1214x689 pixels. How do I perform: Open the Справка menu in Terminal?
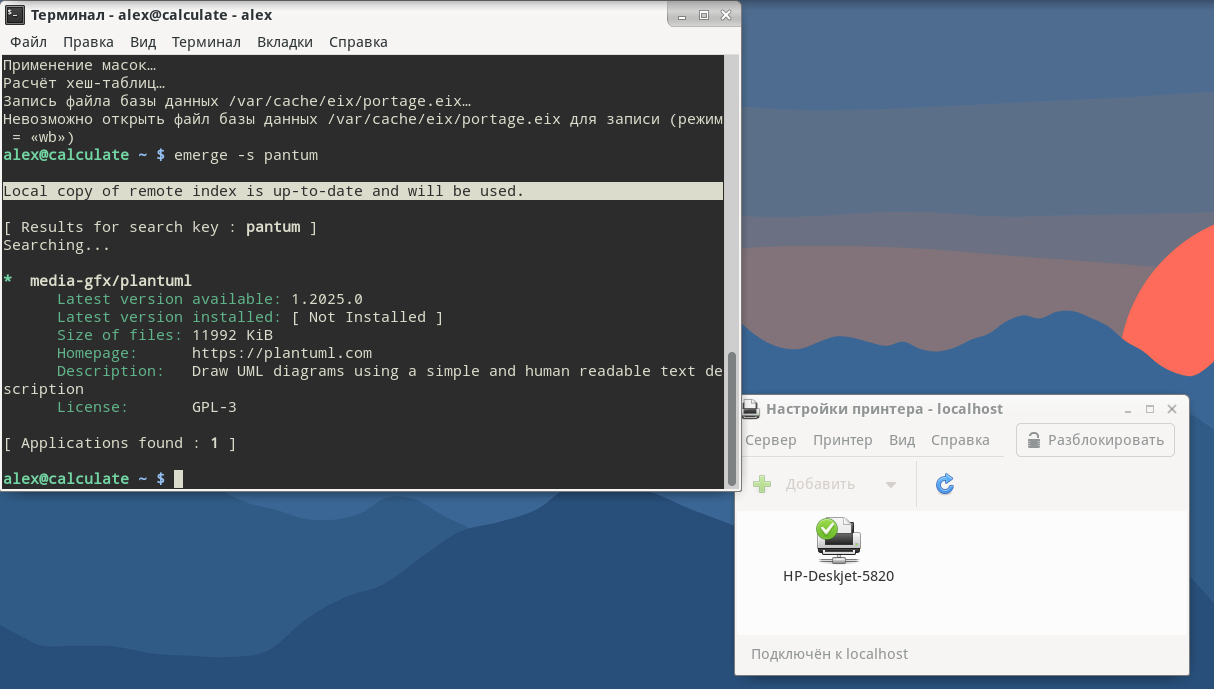pos(358,42)
